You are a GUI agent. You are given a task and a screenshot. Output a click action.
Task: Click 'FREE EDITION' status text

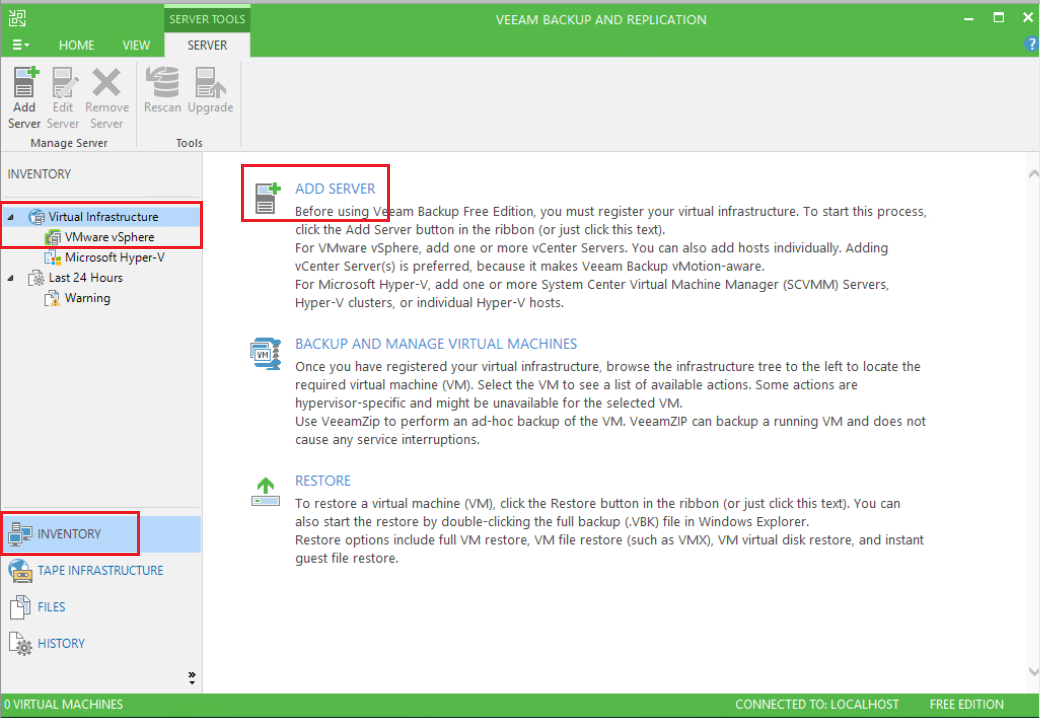pos(966,704)
